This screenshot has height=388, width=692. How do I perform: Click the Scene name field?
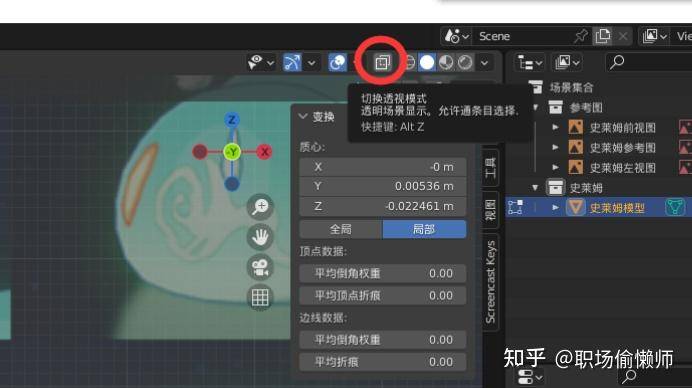pyautogui.click(x=523, y=36)
